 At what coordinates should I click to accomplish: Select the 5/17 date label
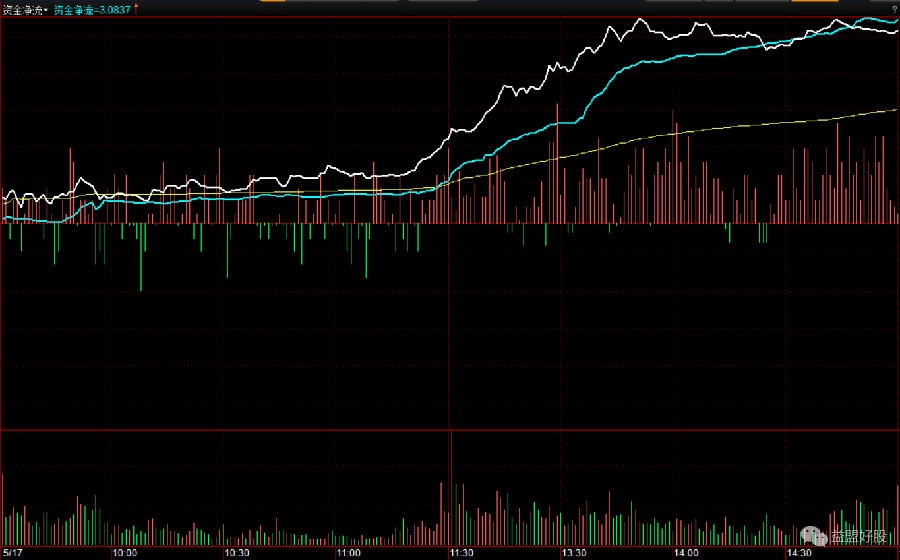12,553
